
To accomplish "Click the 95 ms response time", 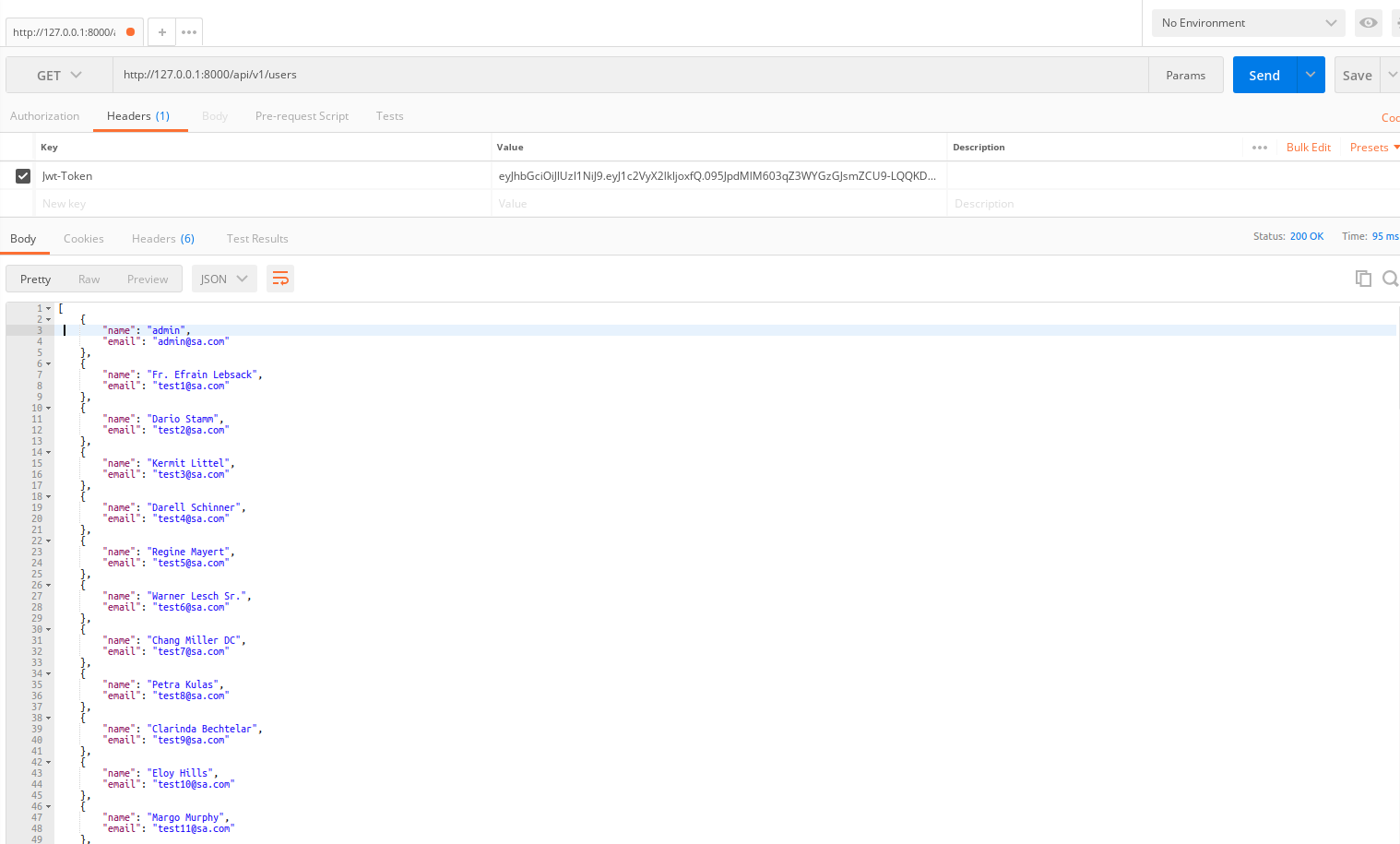I will 1385,237.
